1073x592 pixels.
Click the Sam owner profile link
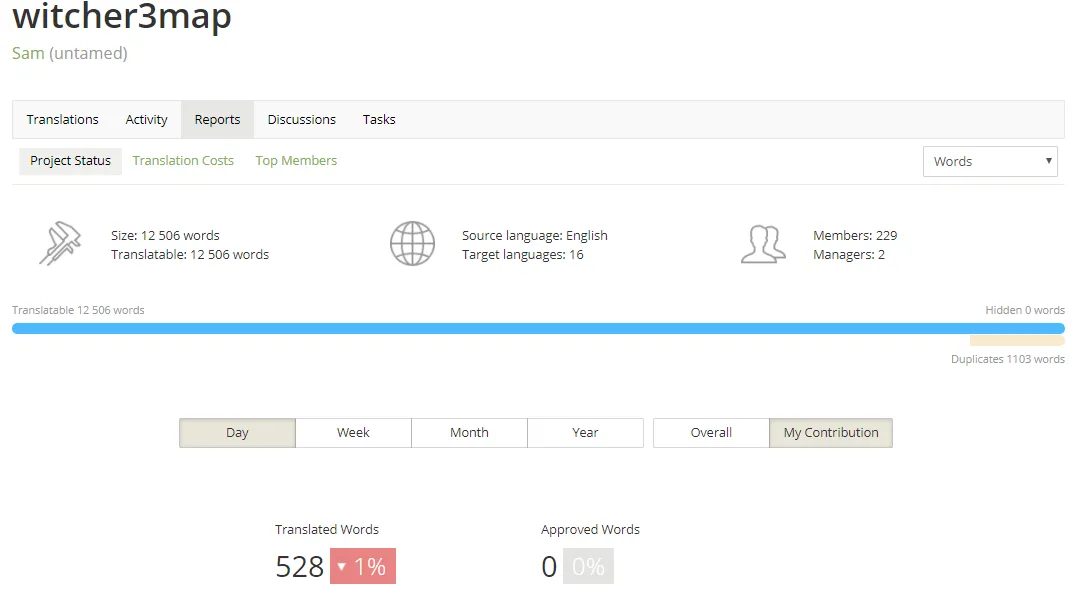(28, 53)
